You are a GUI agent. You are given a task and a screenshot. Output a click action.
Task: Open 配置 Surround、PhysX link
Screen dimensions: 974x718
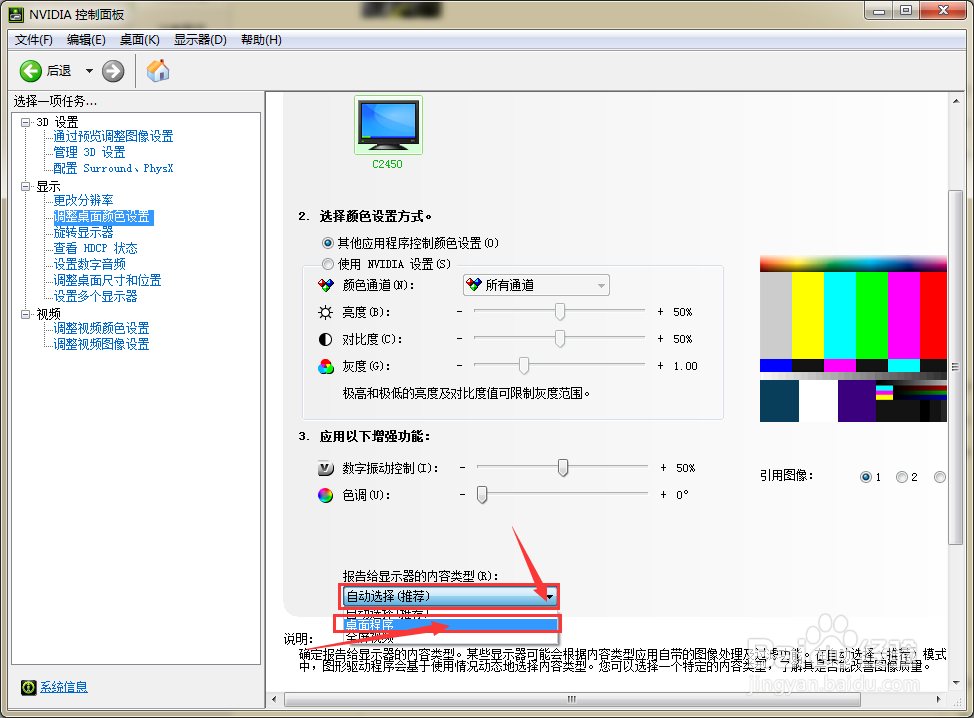point(113,168)
